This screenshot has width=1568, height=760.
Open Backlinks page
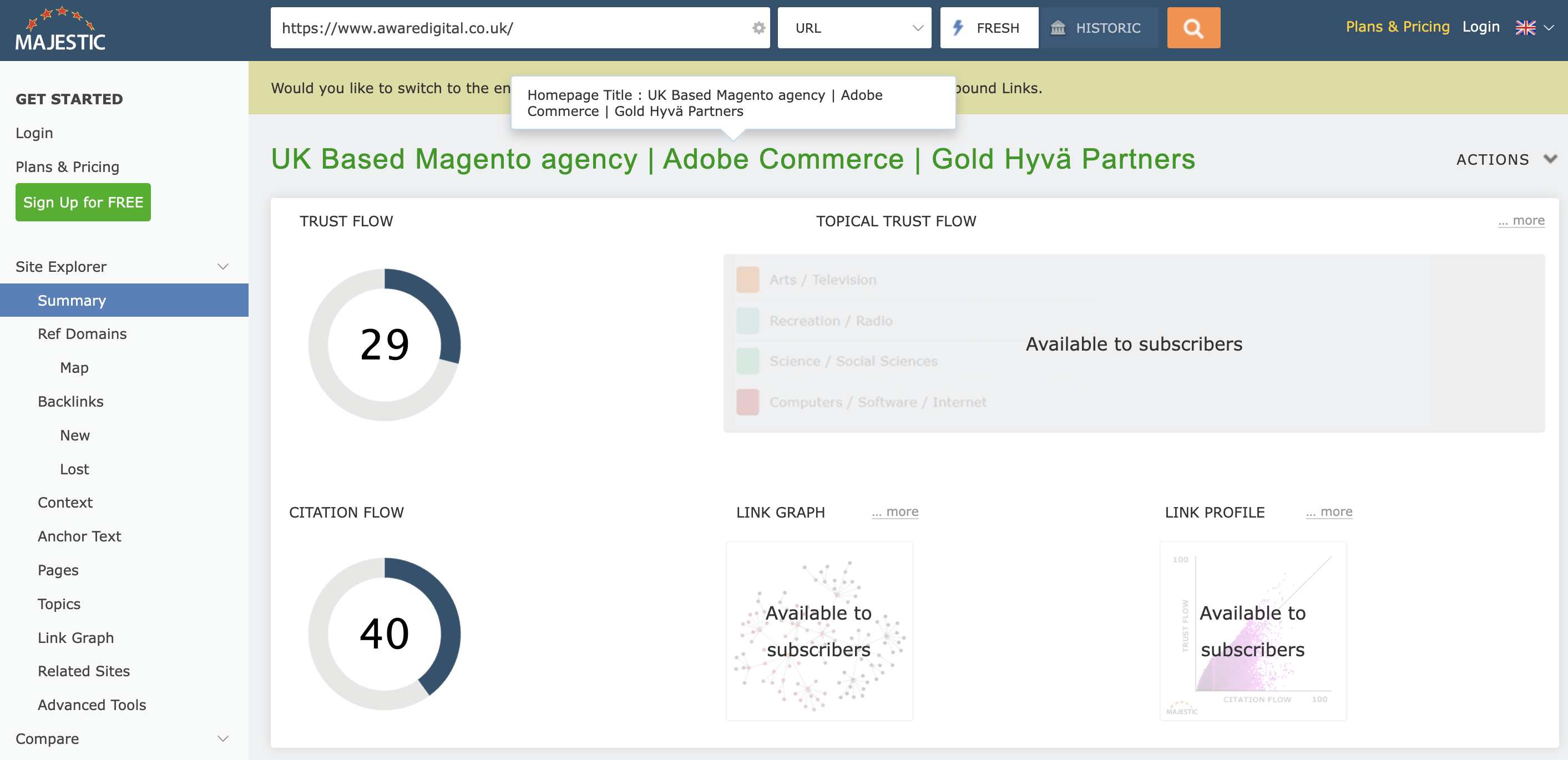point(70,402)
